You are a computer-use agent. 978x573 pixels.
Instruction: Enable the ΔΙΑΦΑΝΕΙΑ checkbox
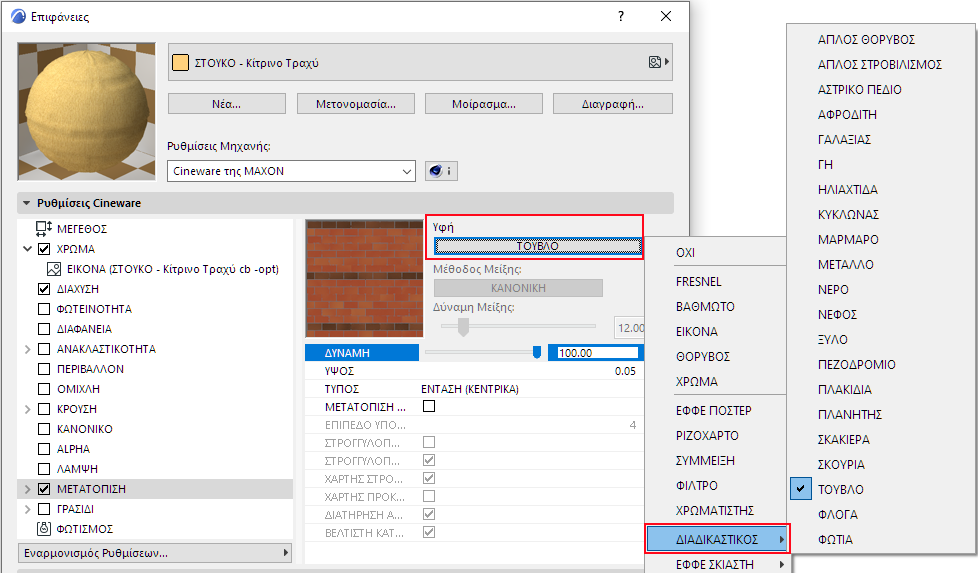[44, 329]
